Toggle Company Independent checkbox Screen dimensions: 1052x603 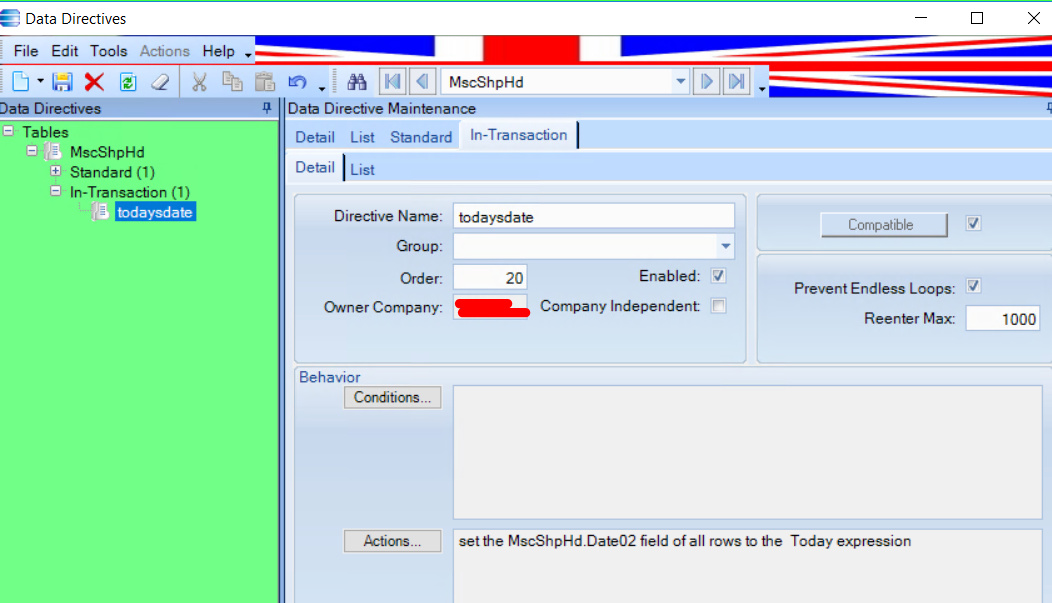pyautogui.click(x=718, y=306)
